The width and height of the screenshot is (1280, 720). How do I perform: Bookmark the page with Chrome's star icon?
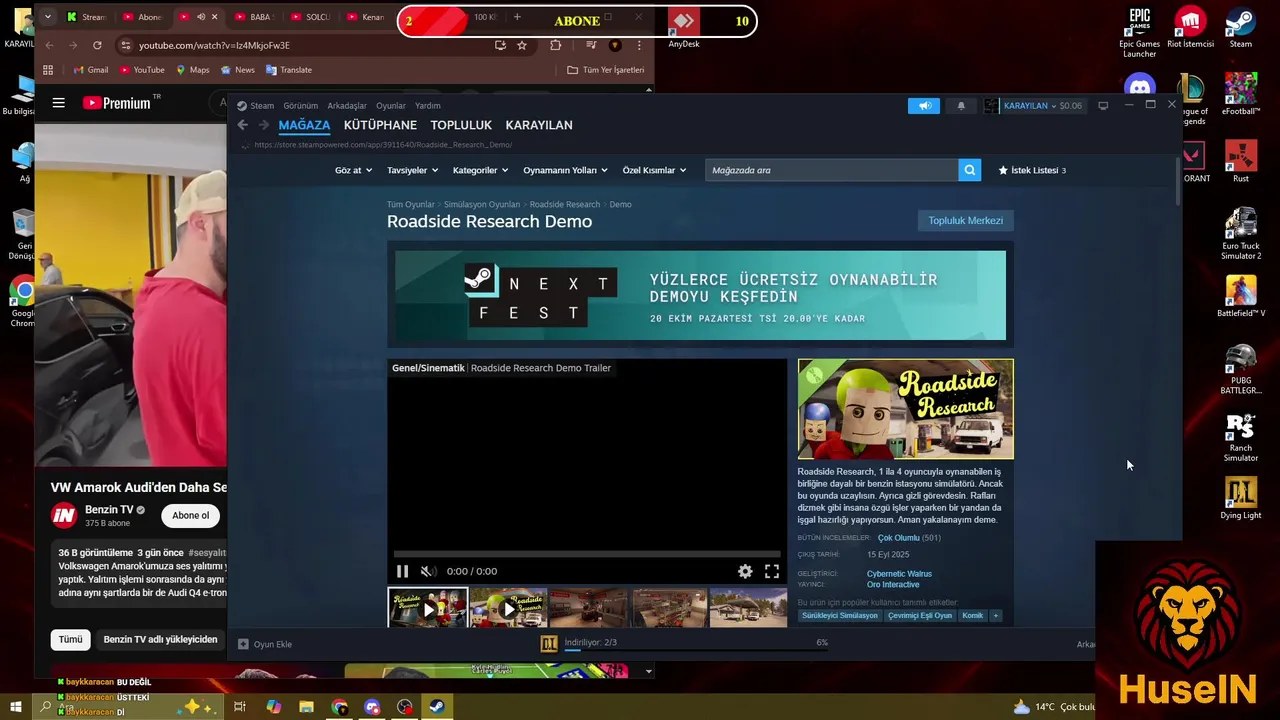pyautogui.click(x=522, y=45)
